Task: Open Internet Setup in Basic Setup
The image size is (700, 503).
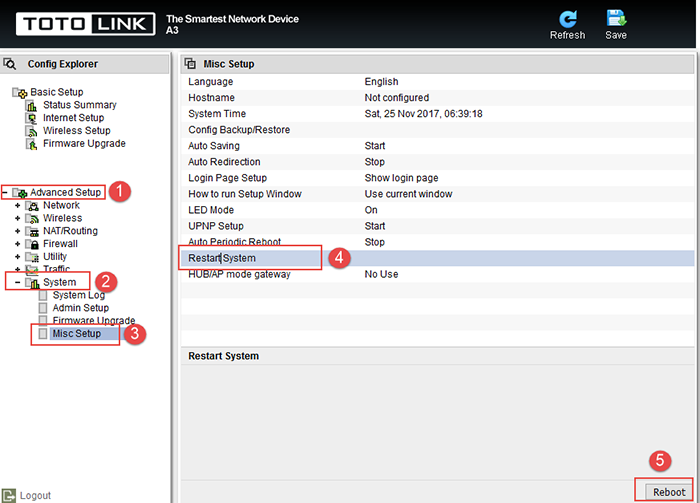Action: pyautogui.click(x=73, y=118)
